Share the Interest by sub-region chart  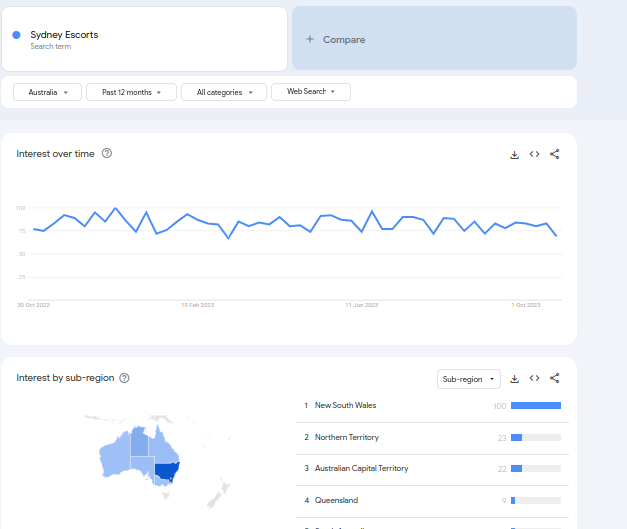click(555, 379)
